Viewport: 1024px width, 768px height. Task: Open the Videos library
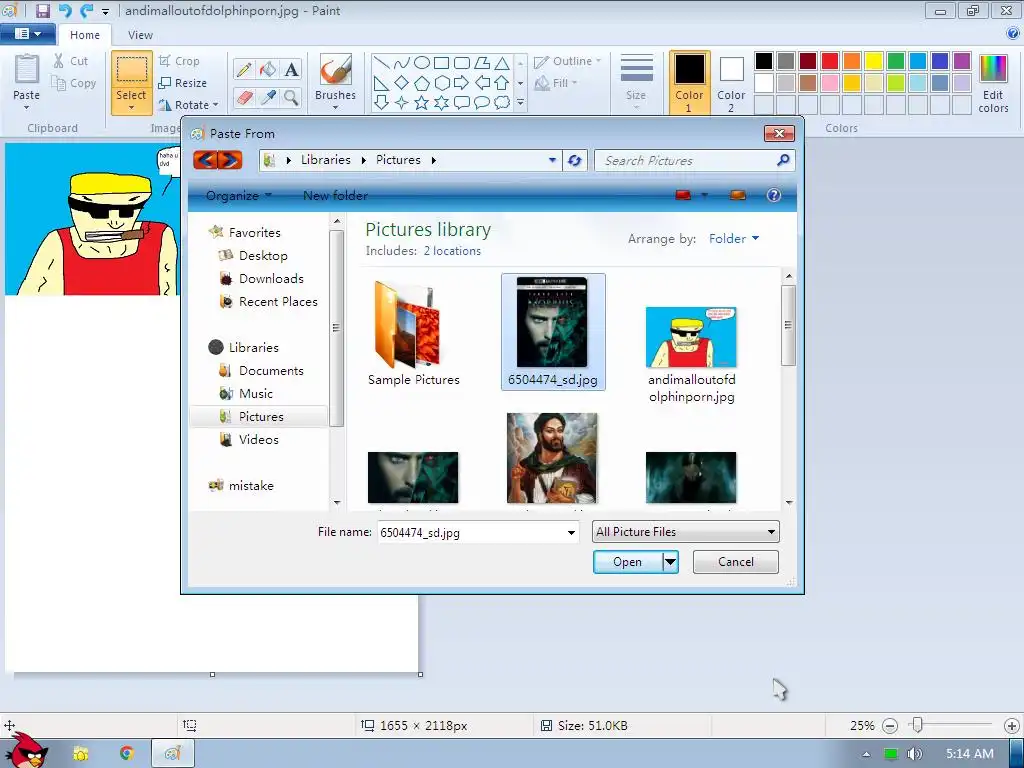coord(259,440)
